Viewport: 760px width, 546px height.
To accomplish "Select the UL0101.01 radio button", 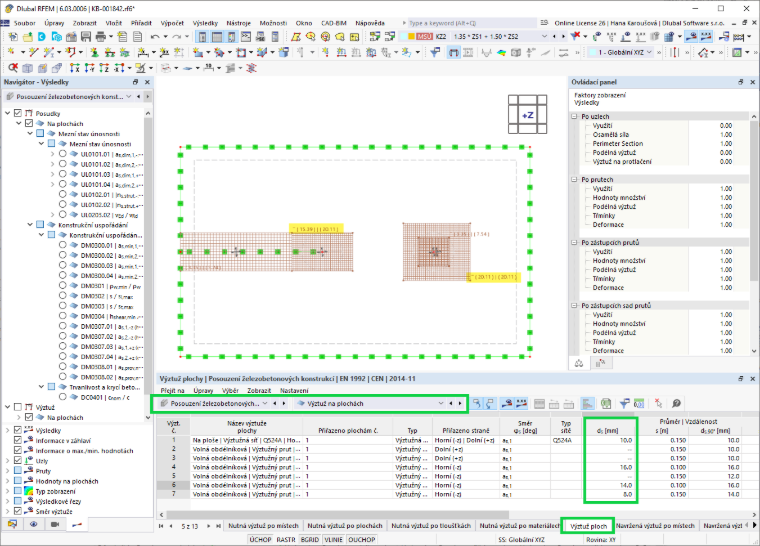I will tap(63, 154).
